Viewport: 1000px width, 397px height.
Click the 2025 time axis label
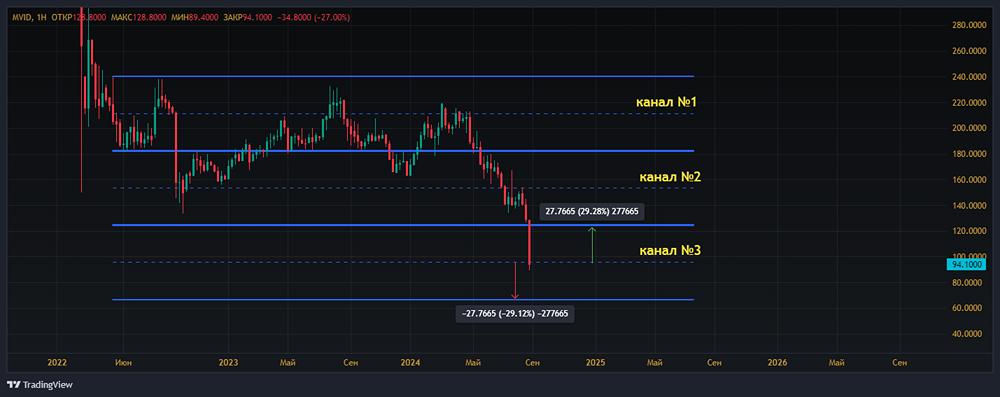click(596, 363)
